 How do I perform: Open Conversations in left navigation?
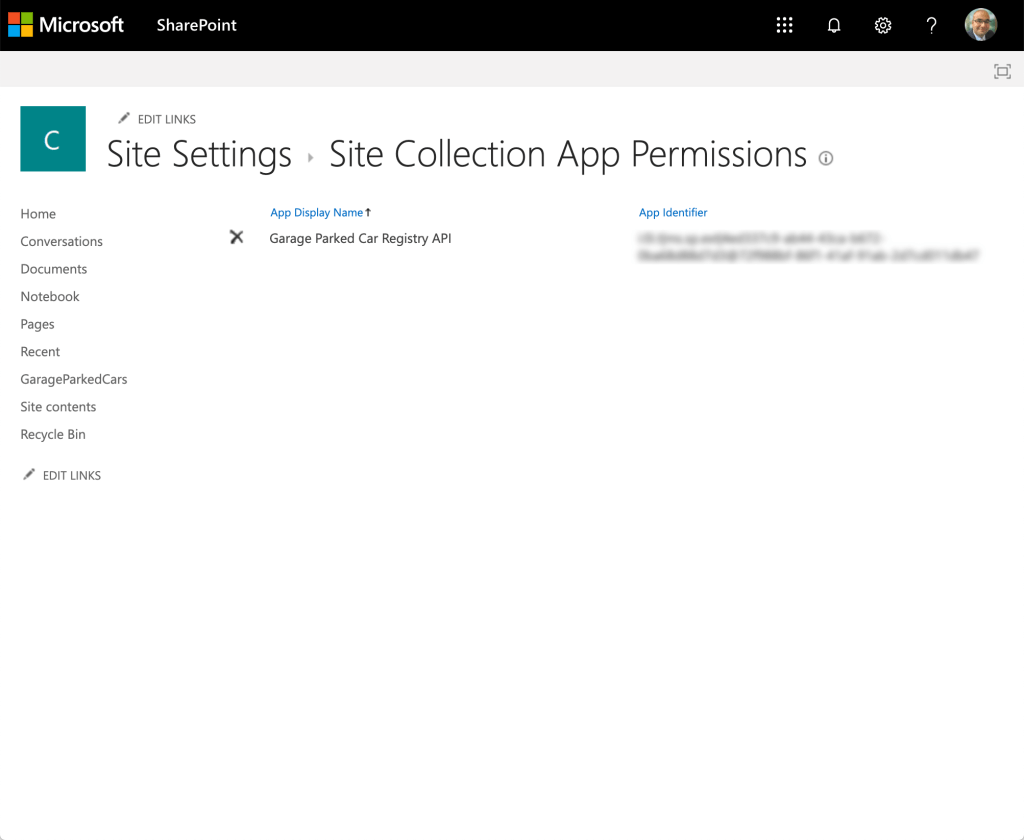61,241
